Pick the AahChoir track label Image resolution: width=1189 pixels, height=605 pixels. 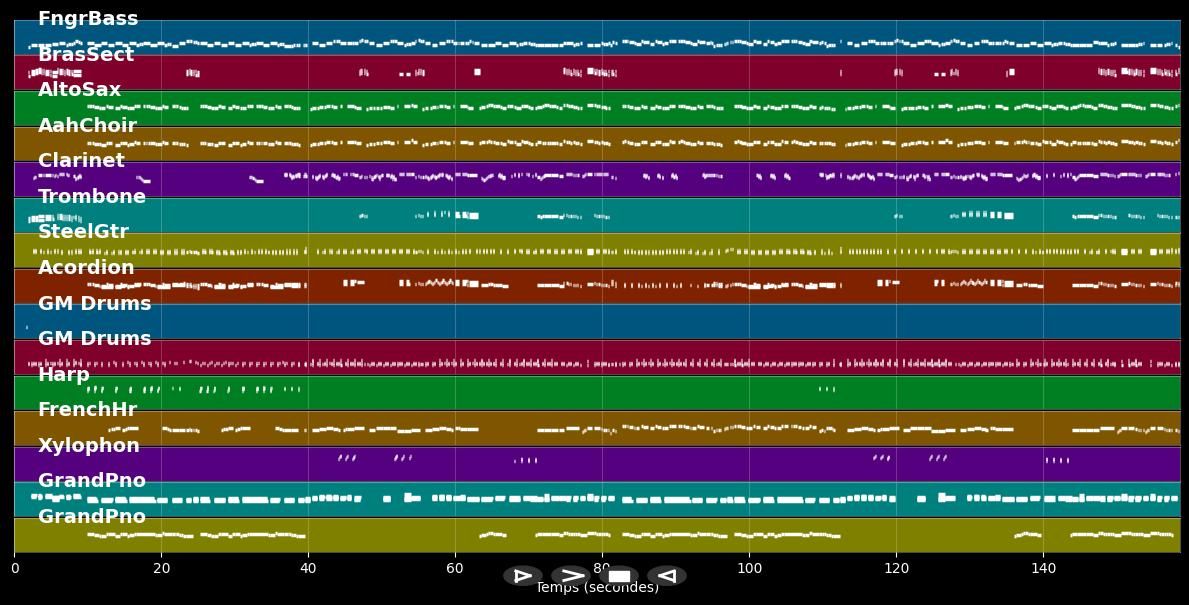(87, 126)
